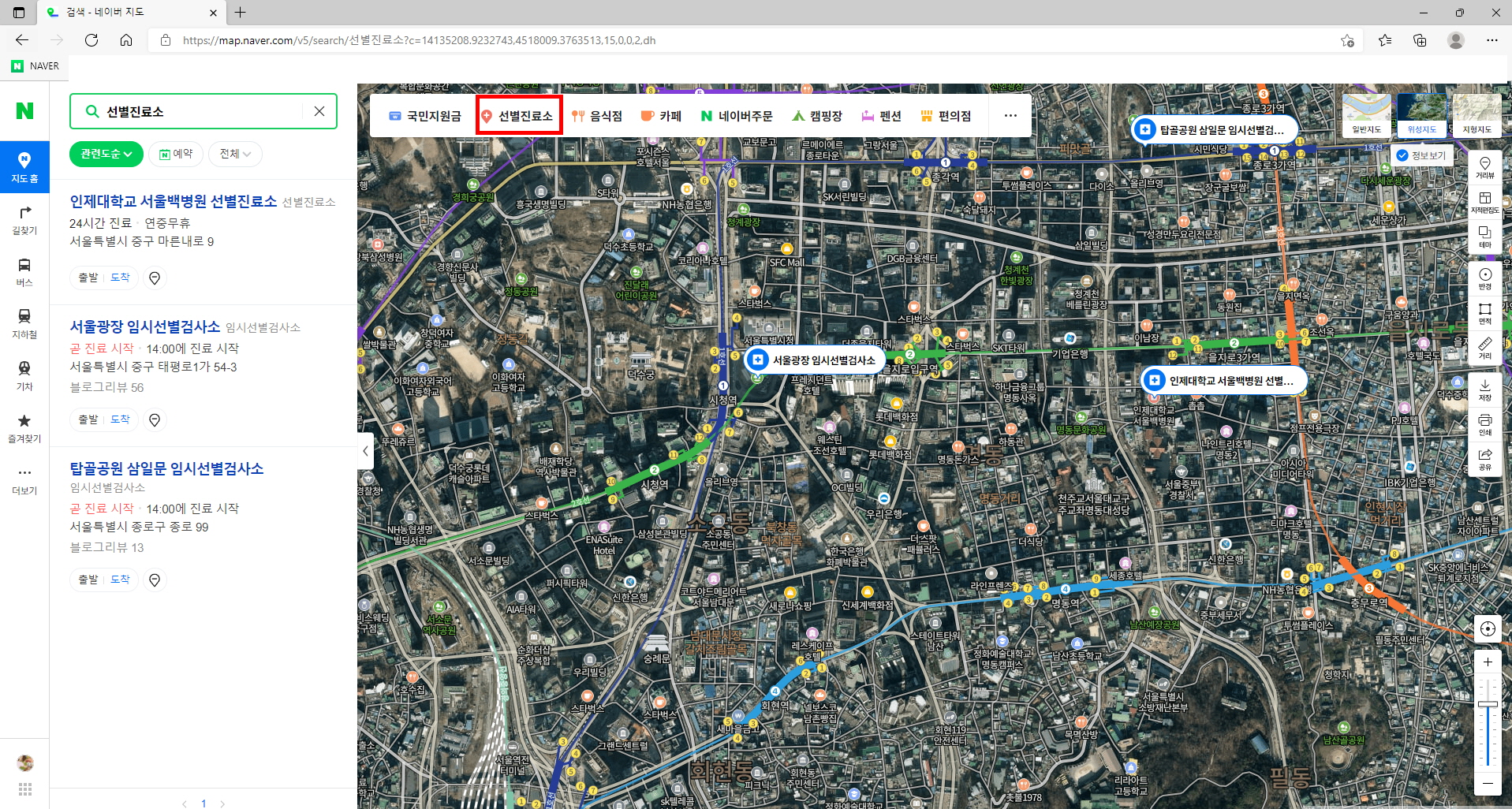
Task: Open 인제대학교 서울백병원 선별진료소 result title
Action: (174, 202)
